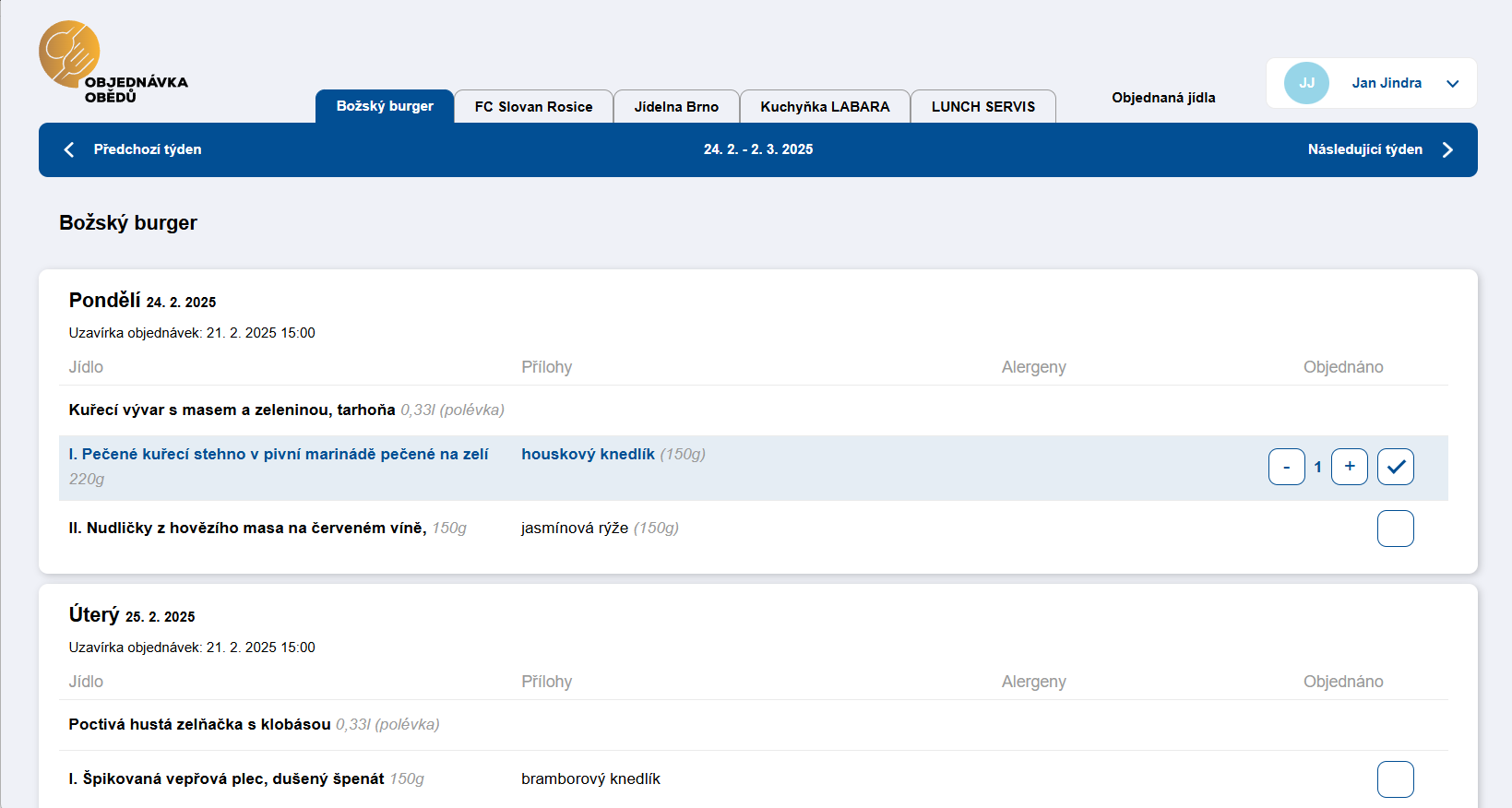Decrease meal quantity with minus button
This screenshot has width=1512, height=808.
[1286, 467]
